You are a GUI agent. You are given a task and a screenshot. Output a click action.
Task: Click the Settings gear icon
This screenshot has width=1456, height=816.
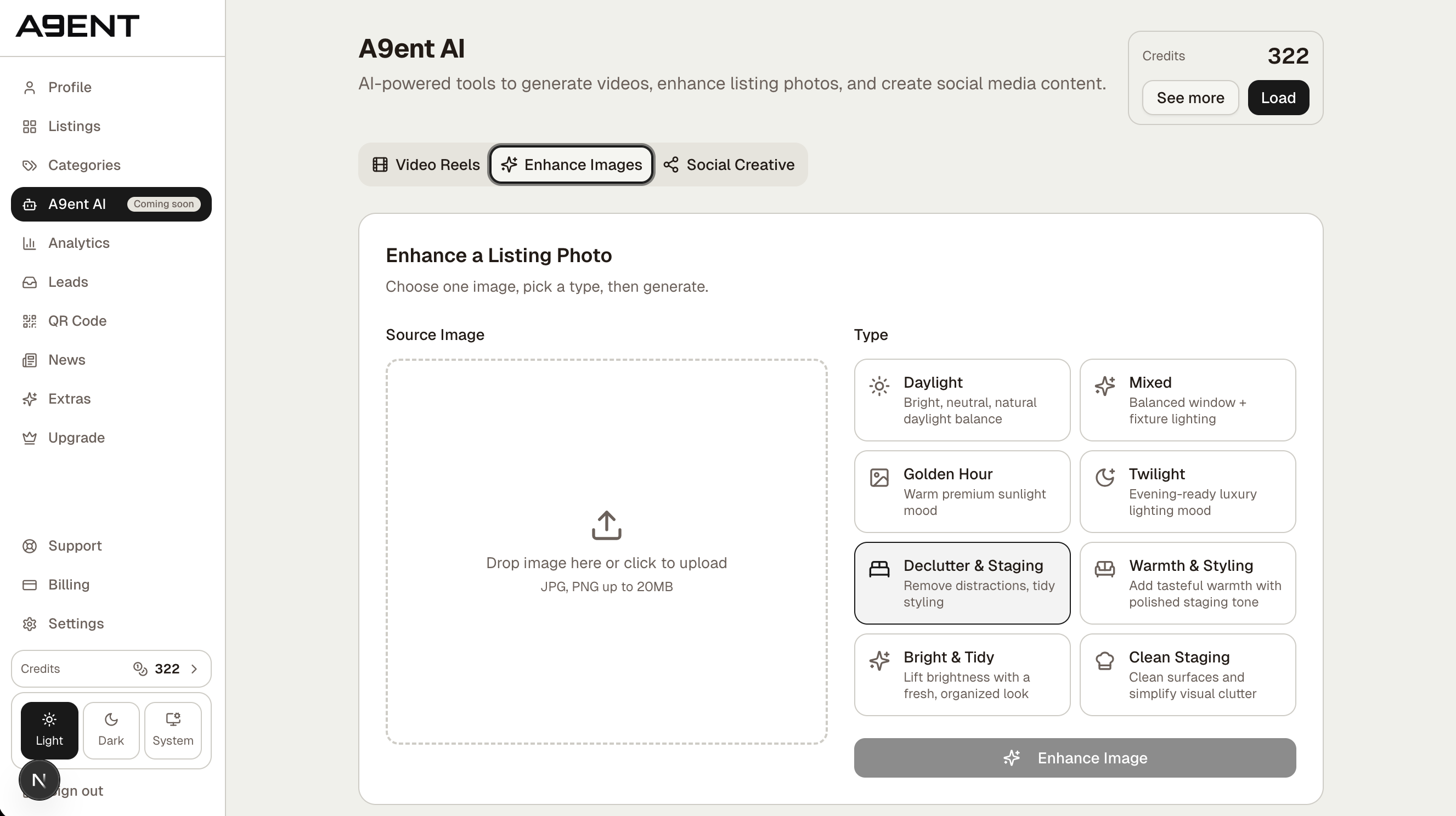click(30, 624)
